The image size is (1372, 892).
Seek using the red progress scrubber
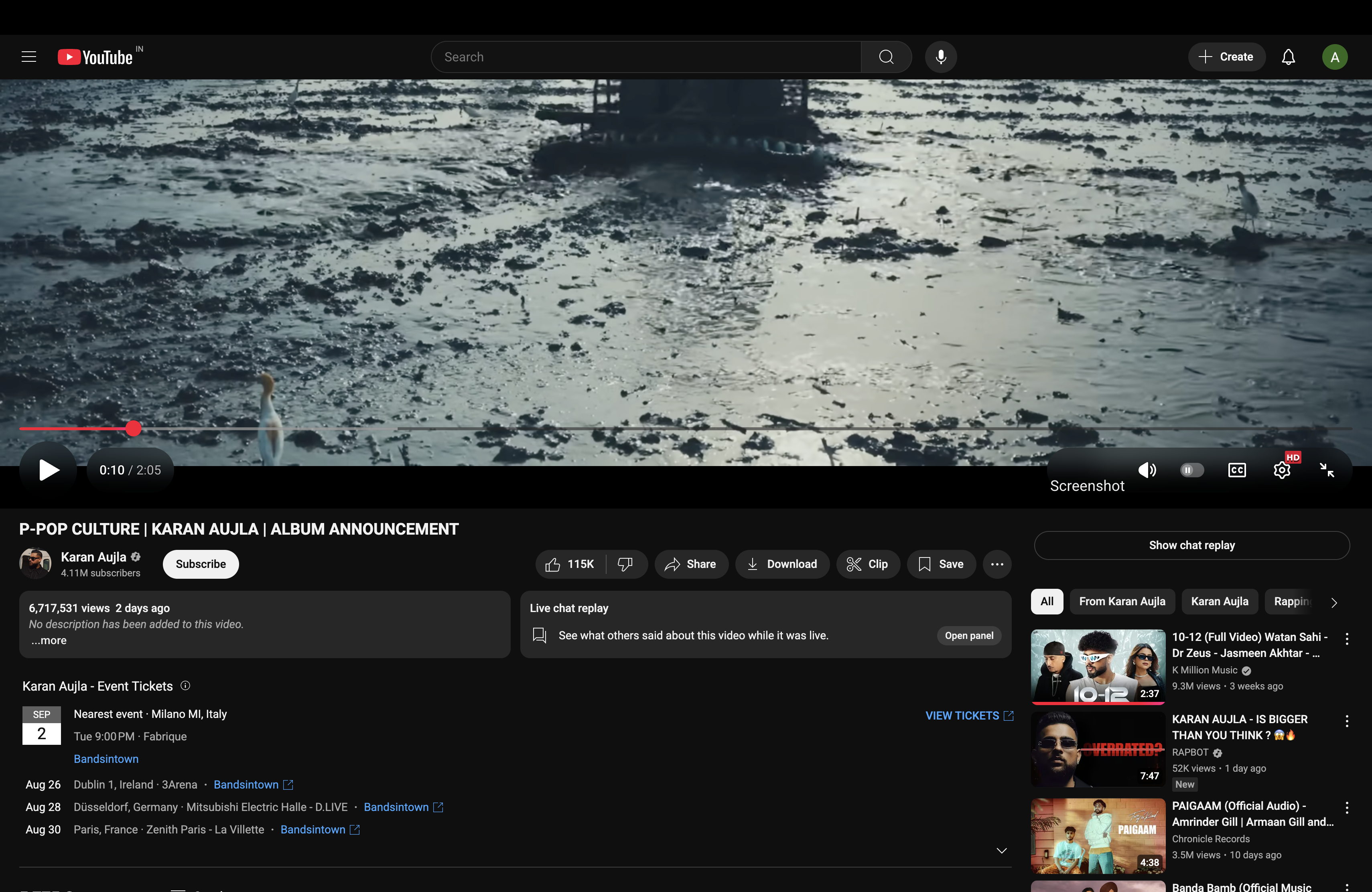click(x=133, y=428)
